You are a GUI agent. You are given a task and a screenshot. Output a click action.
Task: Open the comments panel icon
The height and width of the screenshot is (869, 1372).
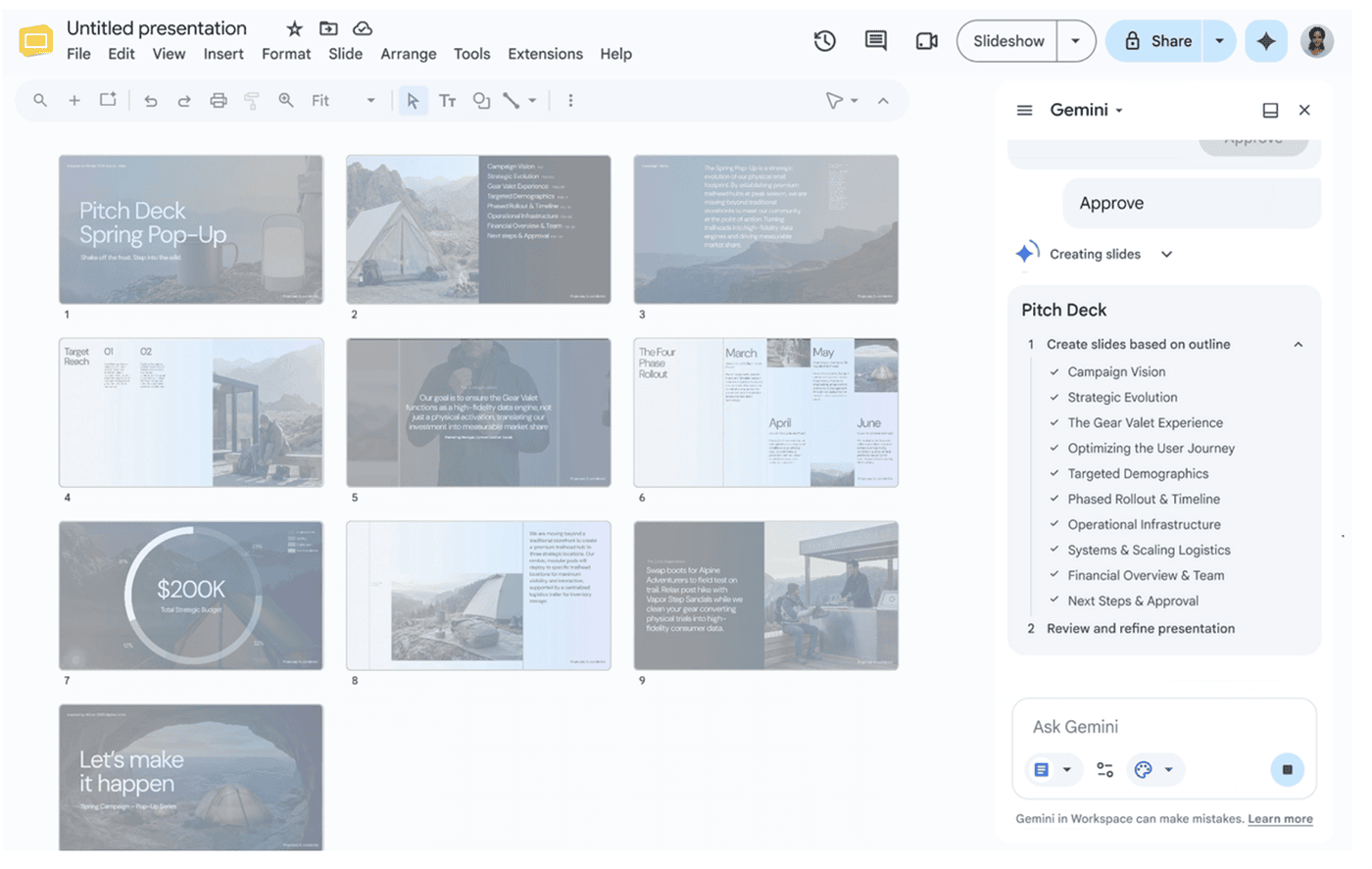pos(876,41)
